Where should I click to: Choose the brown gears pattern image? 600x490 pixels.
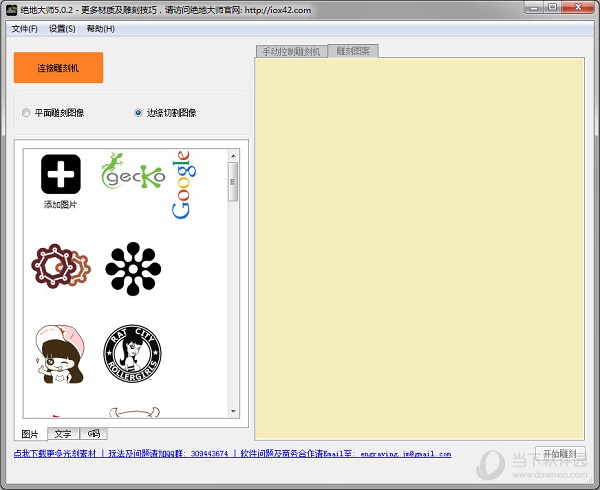tap(61, 266)
